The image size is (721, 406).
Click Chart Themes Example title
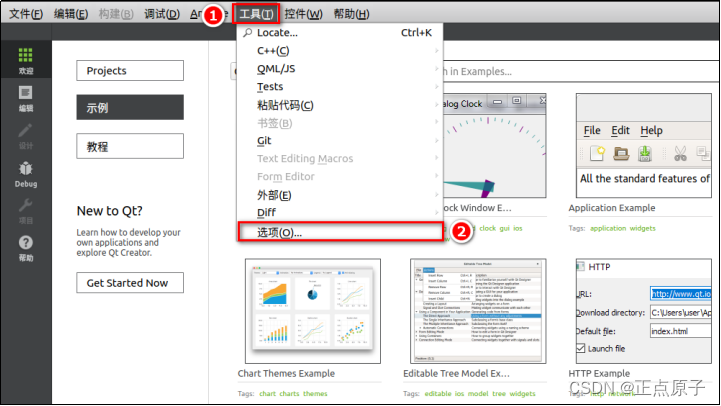point(286,373)
